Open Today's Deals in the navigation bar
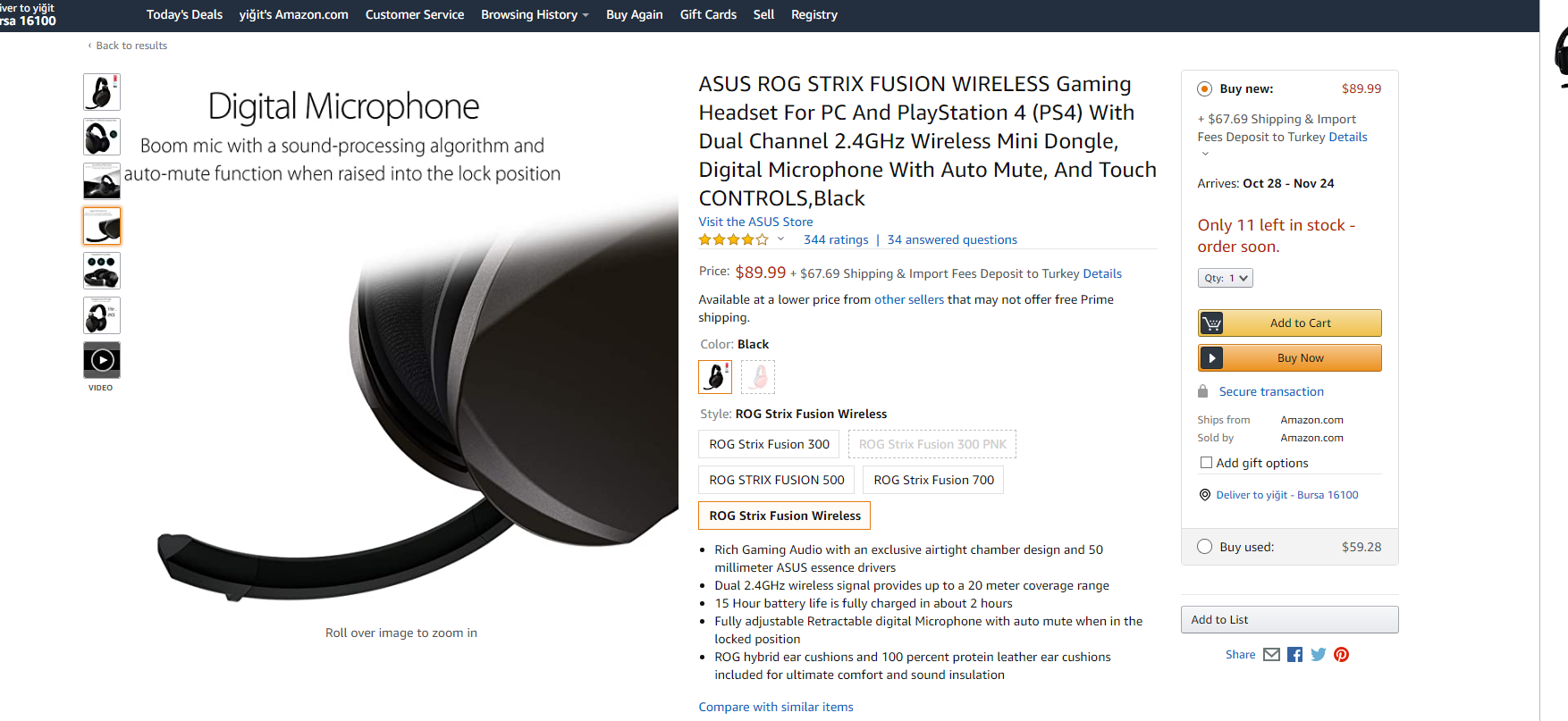The width and height of the screenshot is (1568, 721). [x=184, y=15]
